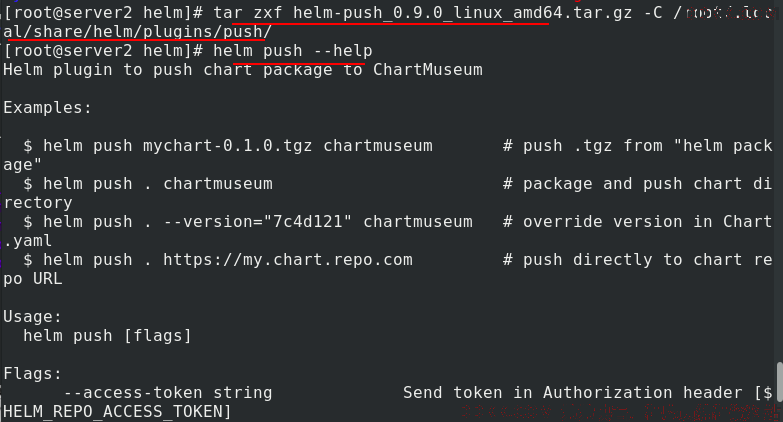The width and height of the screenshot is (783, 422).
Task: Click the '# override version in Chart' comment
Action: tap(638, 222)
